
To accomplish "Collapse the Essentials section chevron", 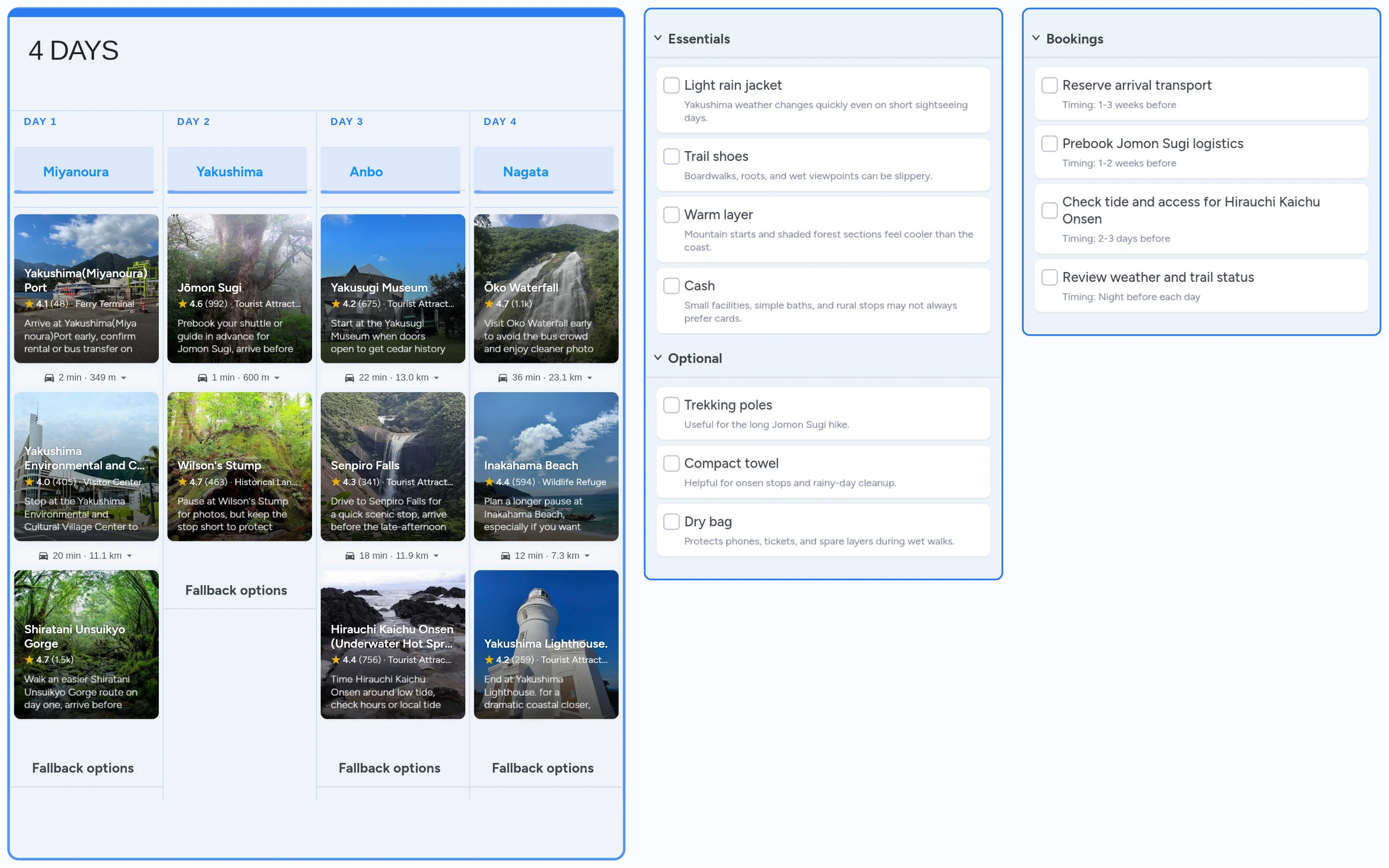I will tap(658, 38).
